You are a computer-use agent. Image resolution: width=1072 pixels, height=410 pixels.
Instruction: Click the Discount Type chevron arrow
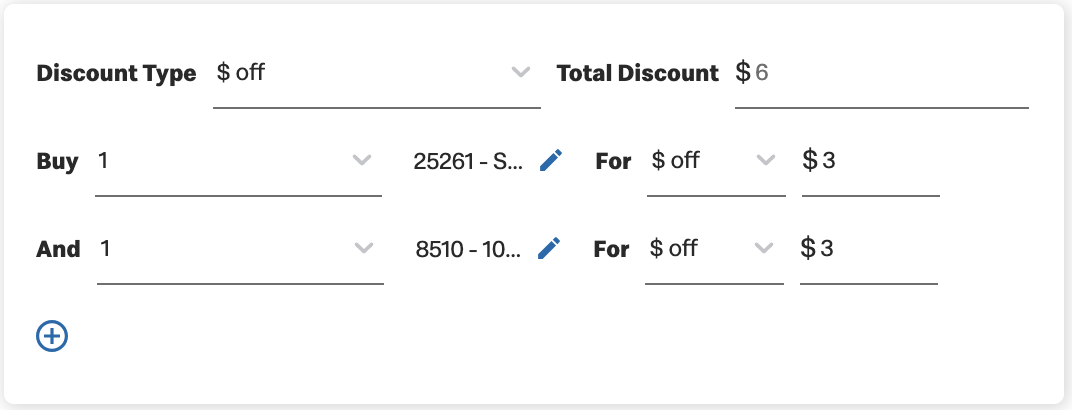521,72
